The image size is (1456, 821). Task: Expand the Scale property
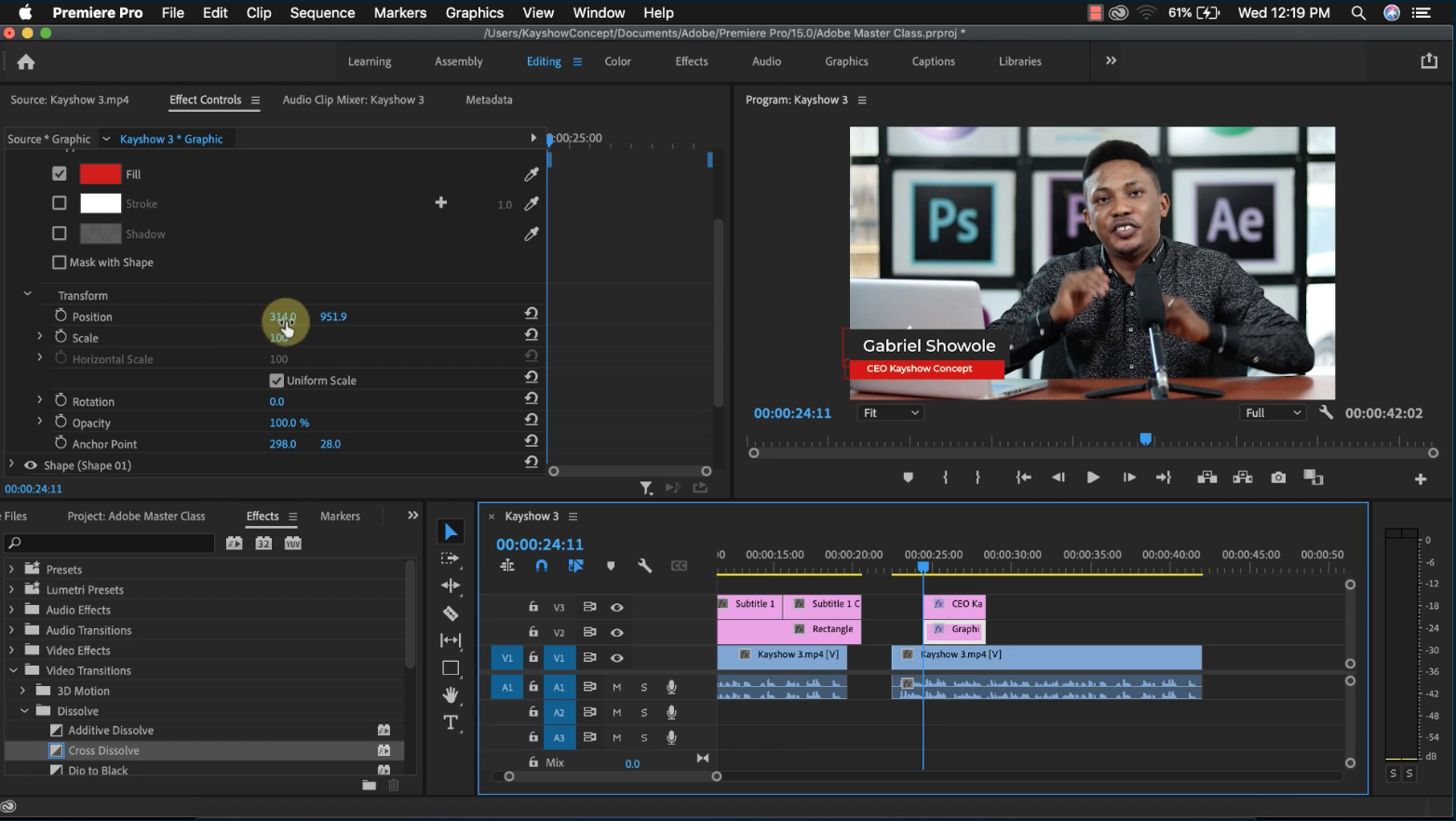coord(39,336)
